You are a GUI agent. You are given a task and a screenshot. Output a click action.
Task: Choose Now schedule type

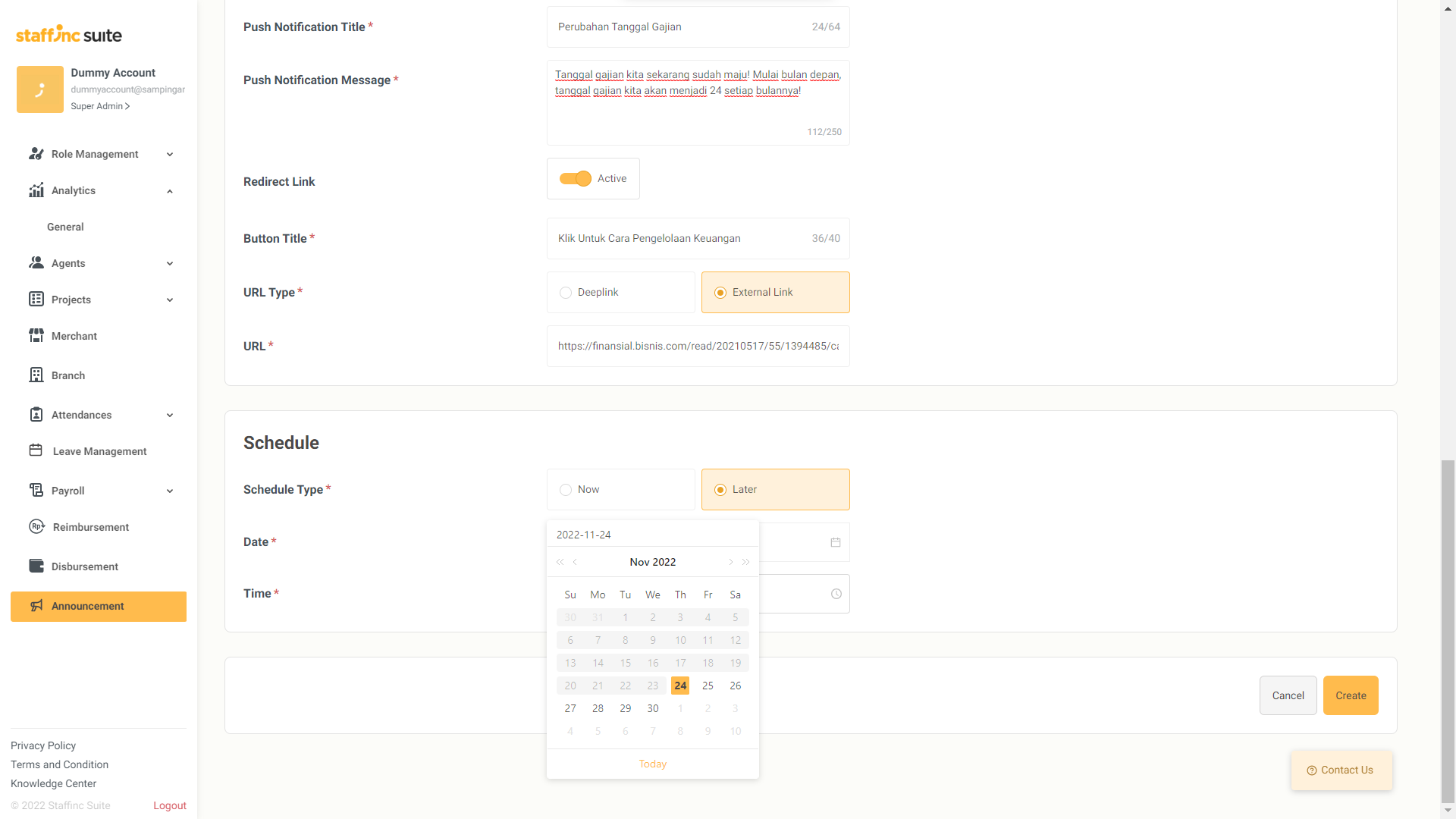(x=620, y=490)
